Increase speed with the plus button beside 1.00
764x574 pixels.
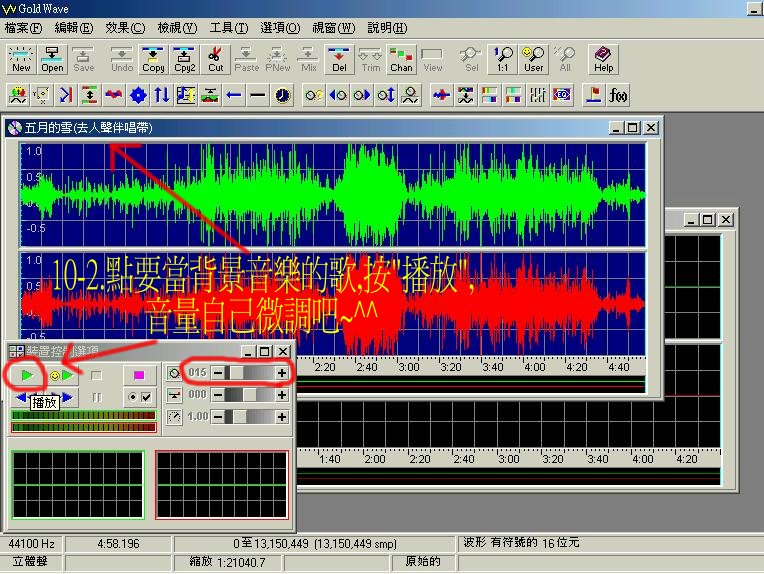pos(282,417)
